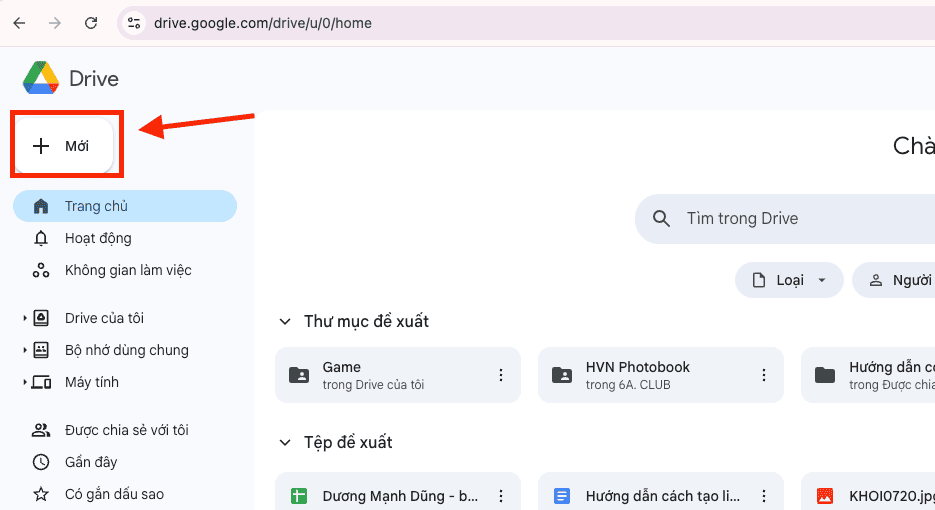Open more options for Hướng dẫn cách tạo document
Screen dimensions: 935x510
point(764,496)
